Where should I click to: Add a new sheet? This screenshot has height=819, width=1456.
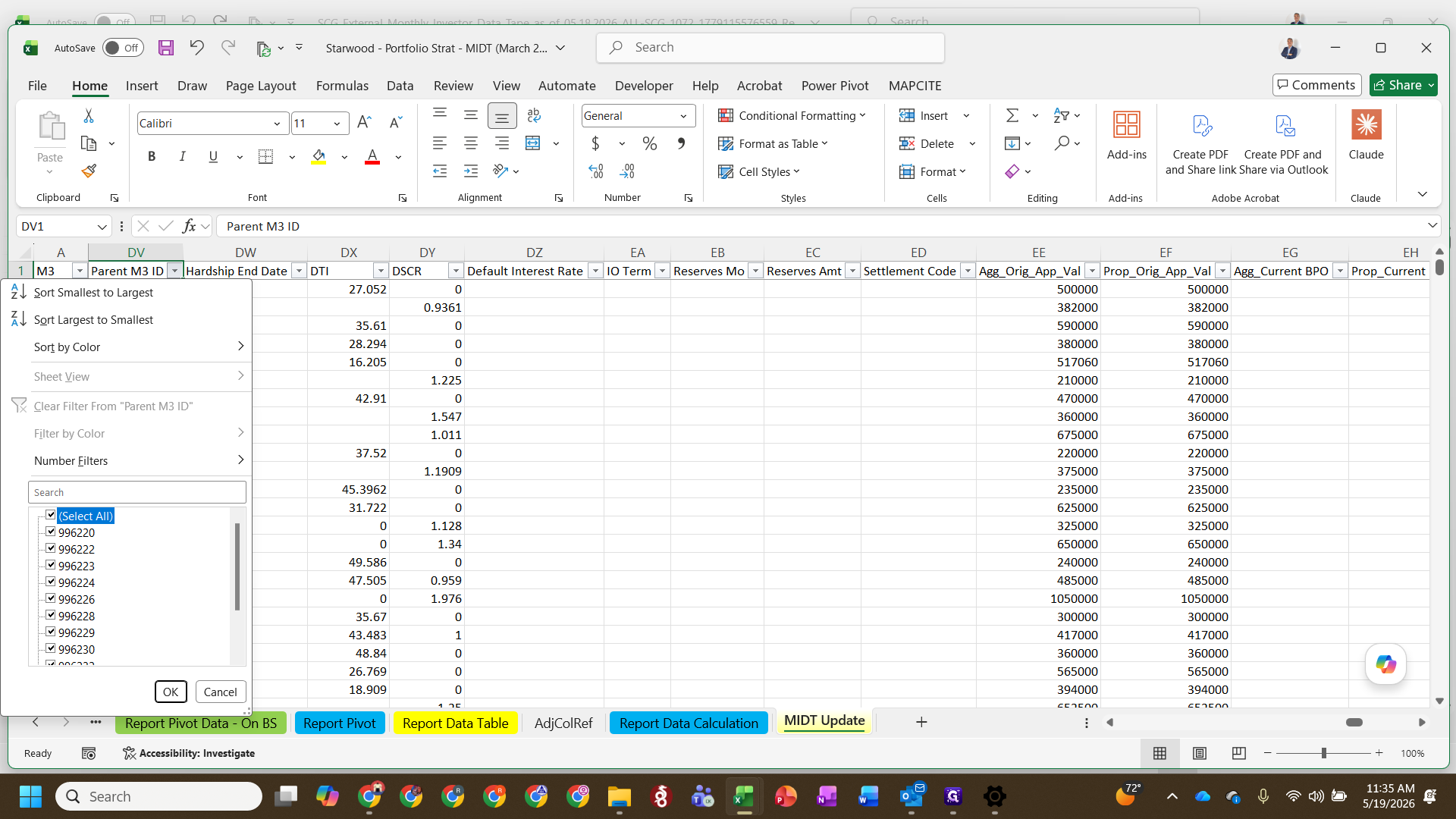click(921, 722)
